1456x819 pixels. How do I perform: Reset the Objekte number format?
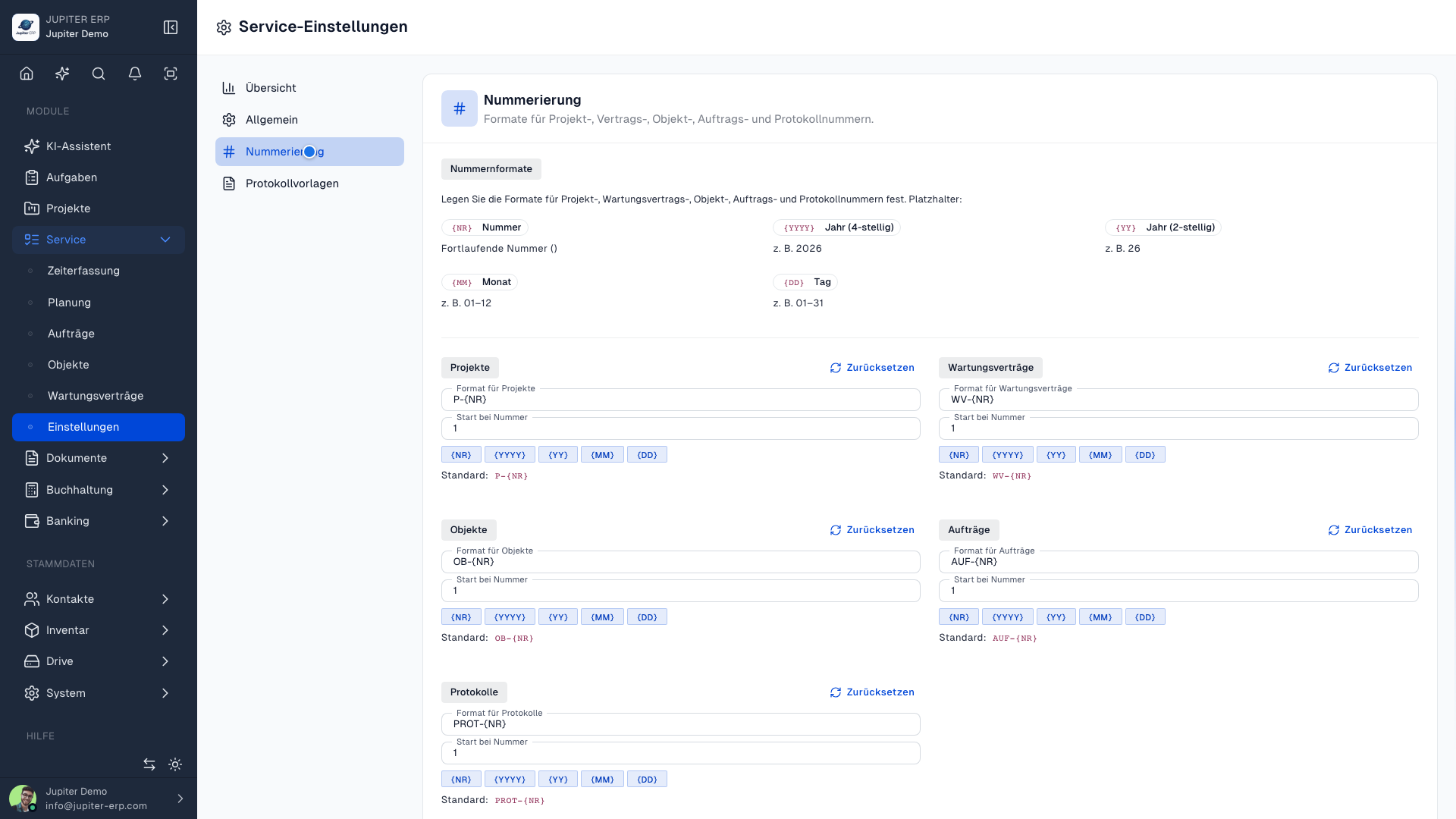click(x=872, y=530)
